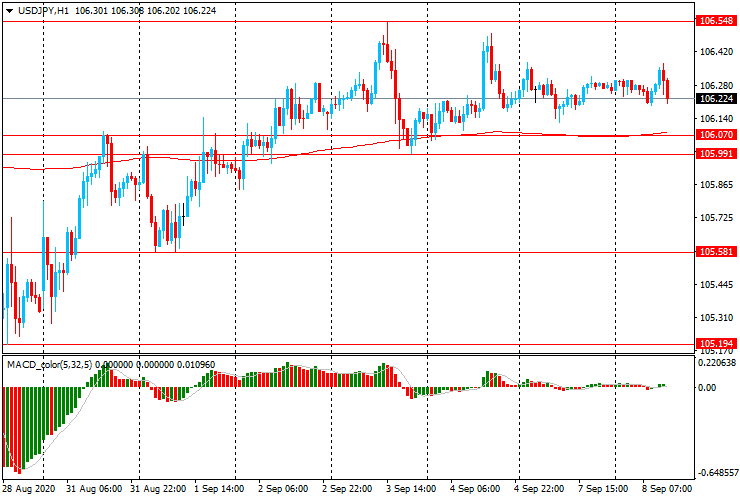Click the 3 Sep 14:00 time label

pyautogui.click(x=411, y=488)
